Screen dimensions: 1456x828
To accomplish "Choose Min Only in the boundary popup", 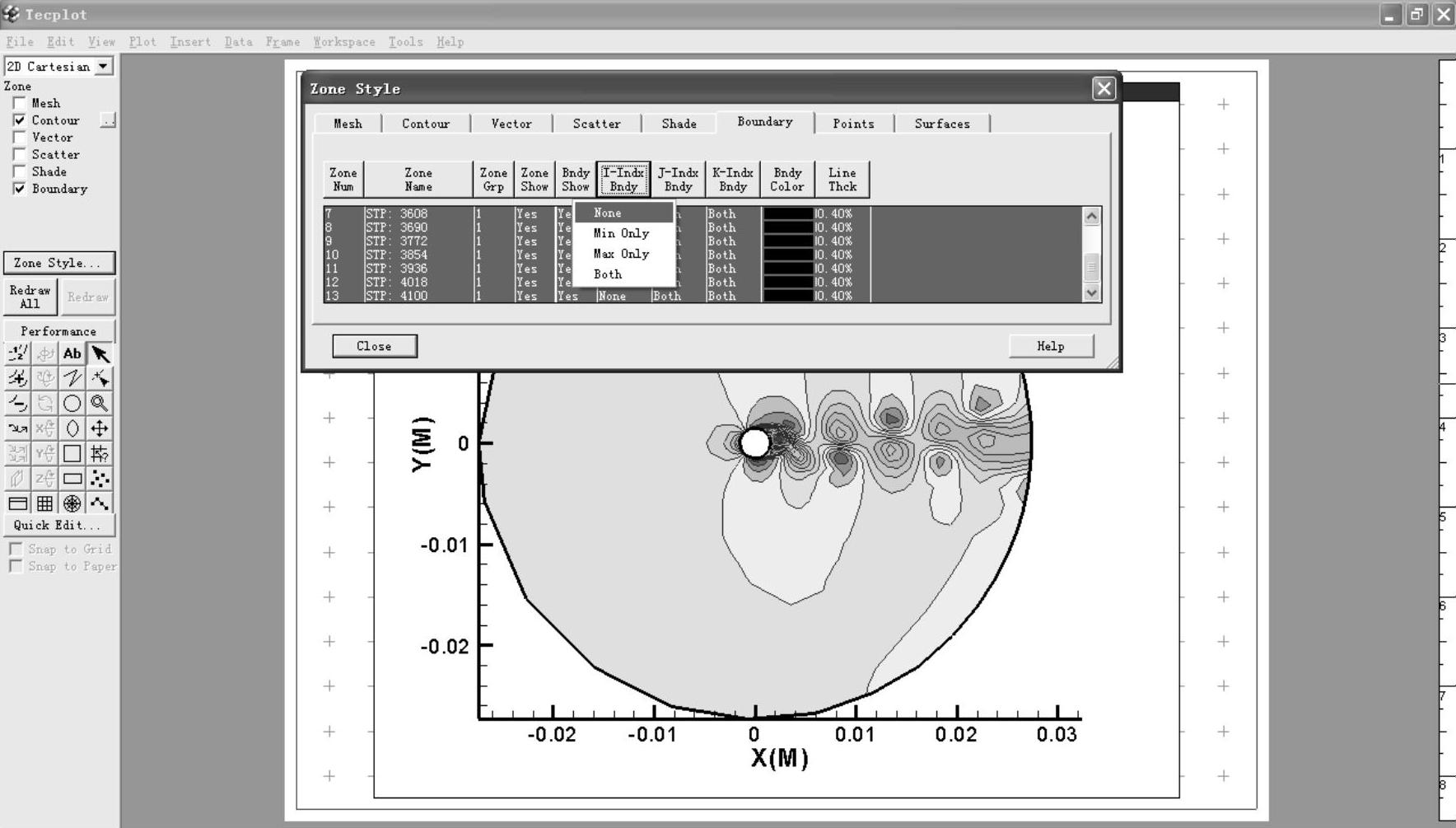I will pos(624,233).
